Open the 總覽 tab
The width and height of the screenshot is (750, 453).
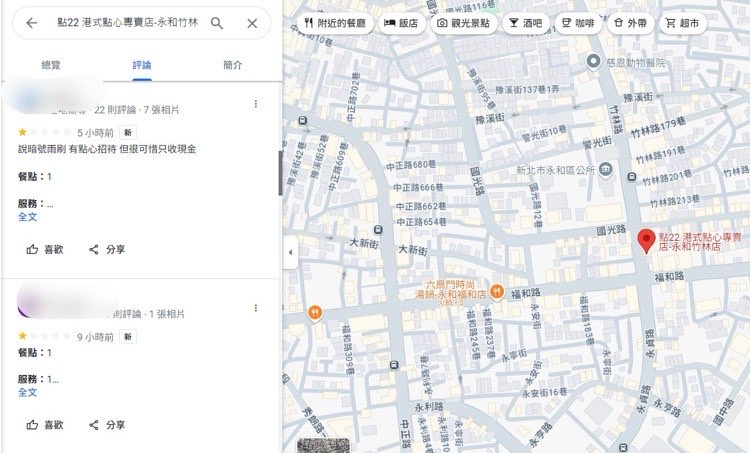pyautogui.click(x=50, y=65)
